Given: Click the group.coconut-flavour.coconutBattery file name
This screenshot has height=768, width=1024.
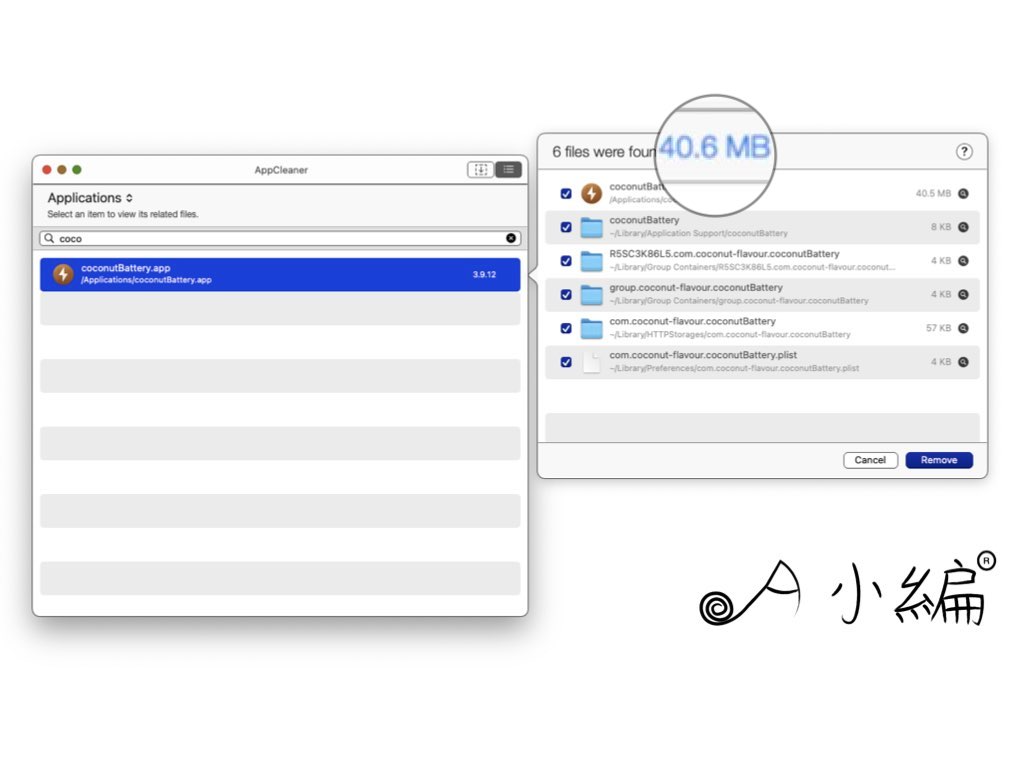Looking at the screenshot, I should tap(696, 287).
